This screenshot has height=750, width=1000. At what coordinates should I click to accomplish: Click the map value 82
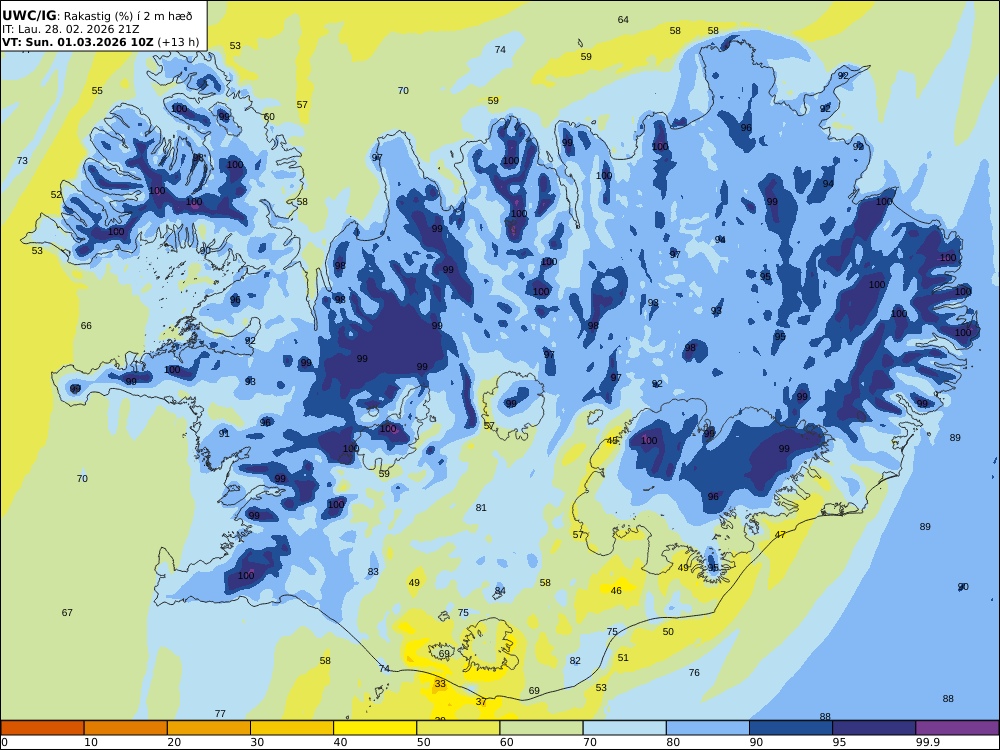(575, 661)
